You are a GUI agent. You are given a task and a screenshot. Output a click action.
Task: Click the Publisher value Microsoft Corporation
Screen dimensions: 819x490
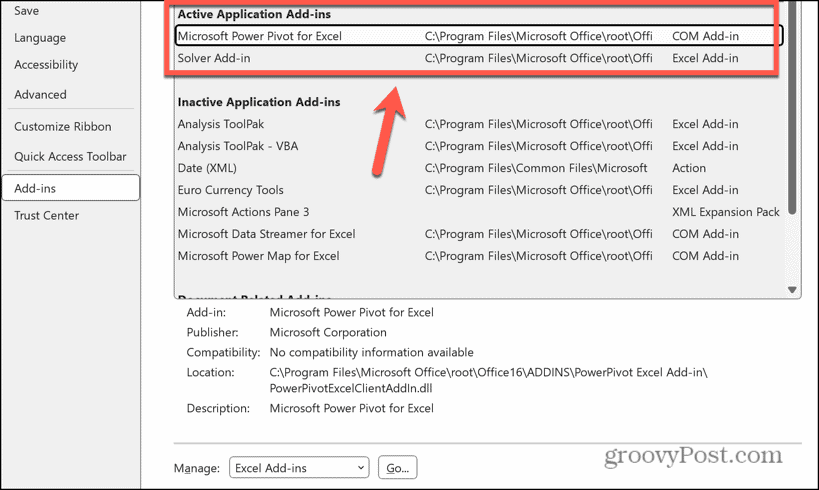click(x=328, y=332)
